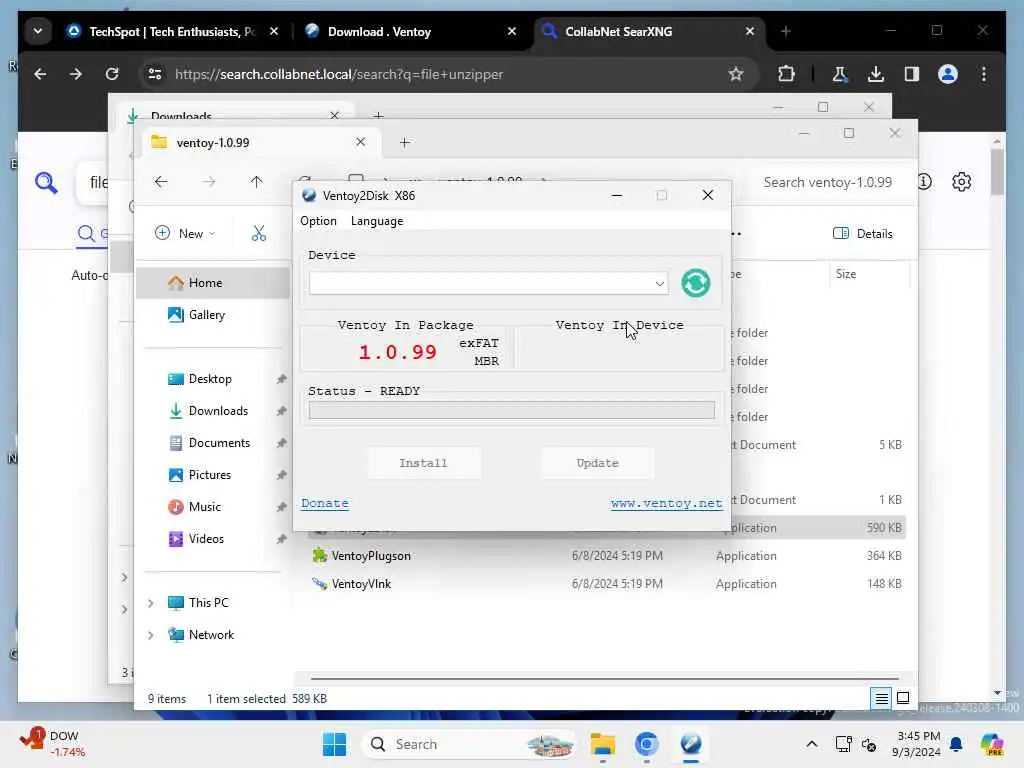Open Ventoy2Disk from the taskbar
The image size is (1024, 768).
coord(691,744)
